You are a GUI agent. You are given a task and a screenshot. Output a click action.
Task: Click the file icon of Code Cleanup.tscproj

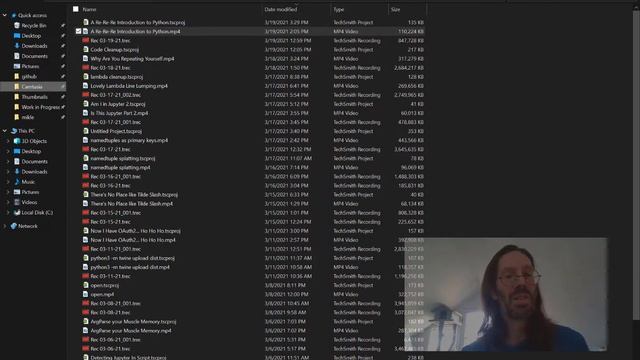85,49
